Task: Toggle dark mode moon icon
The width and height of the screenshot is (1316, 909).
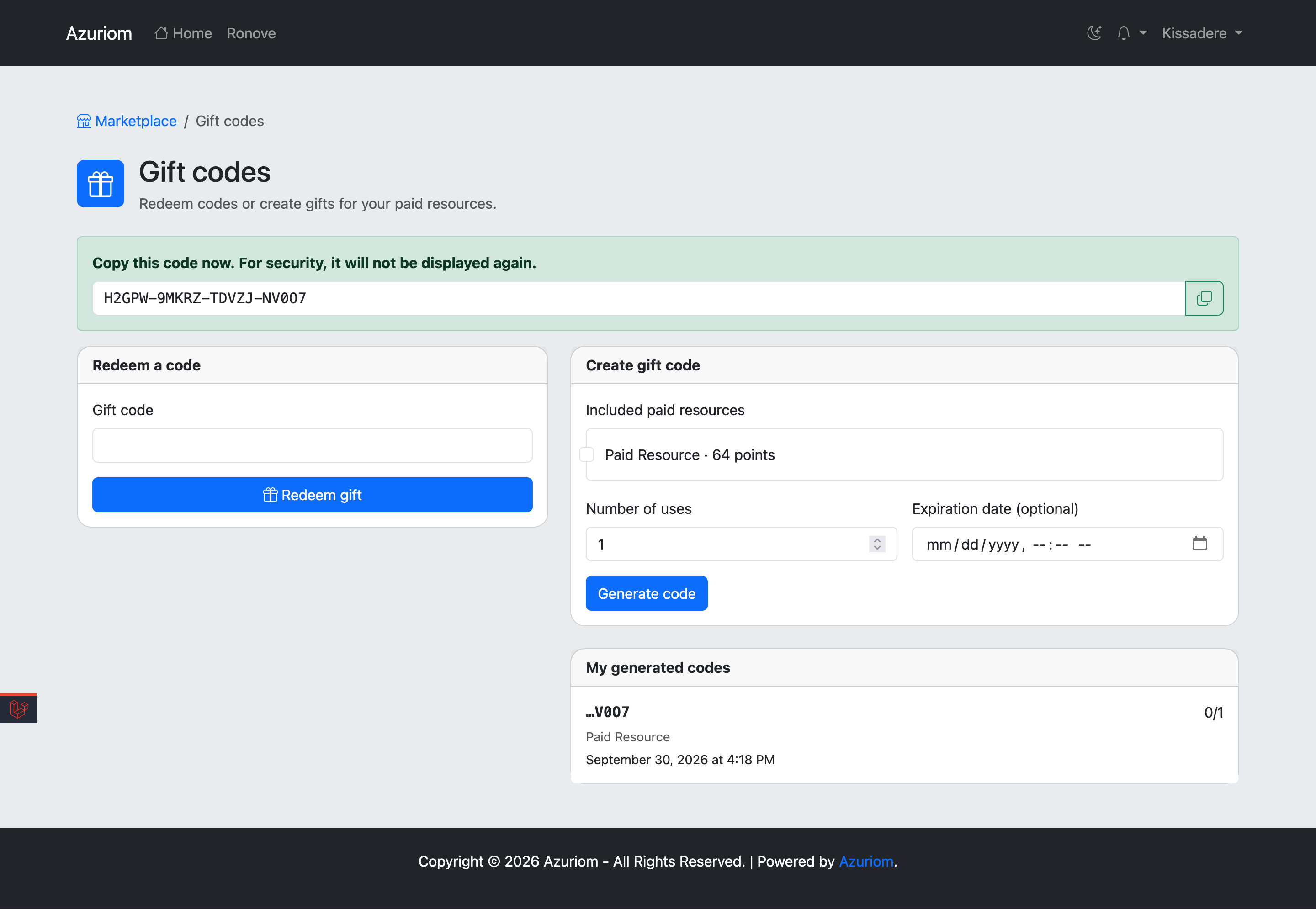Action: click(1094, 33)
